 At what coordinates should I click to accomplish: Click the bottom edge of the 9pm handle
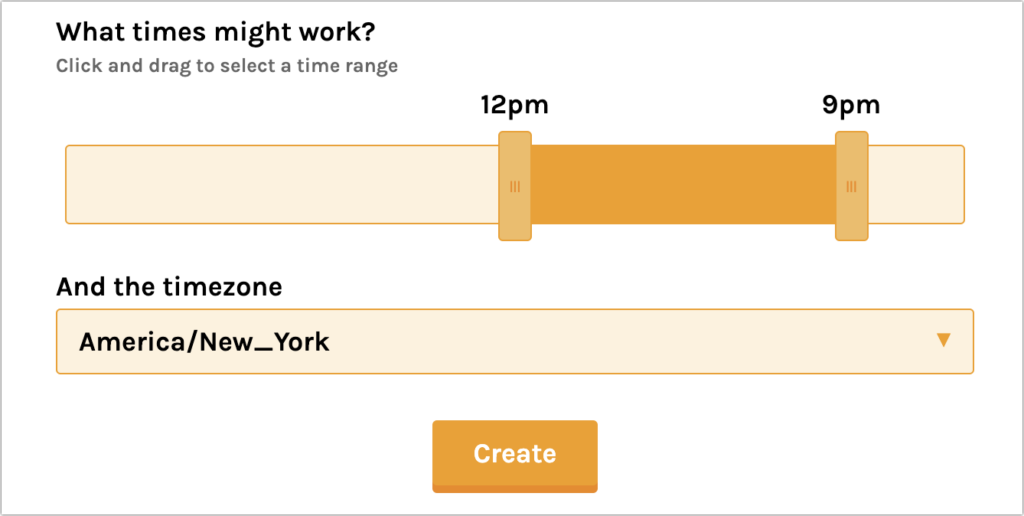[x=852, y=239]
